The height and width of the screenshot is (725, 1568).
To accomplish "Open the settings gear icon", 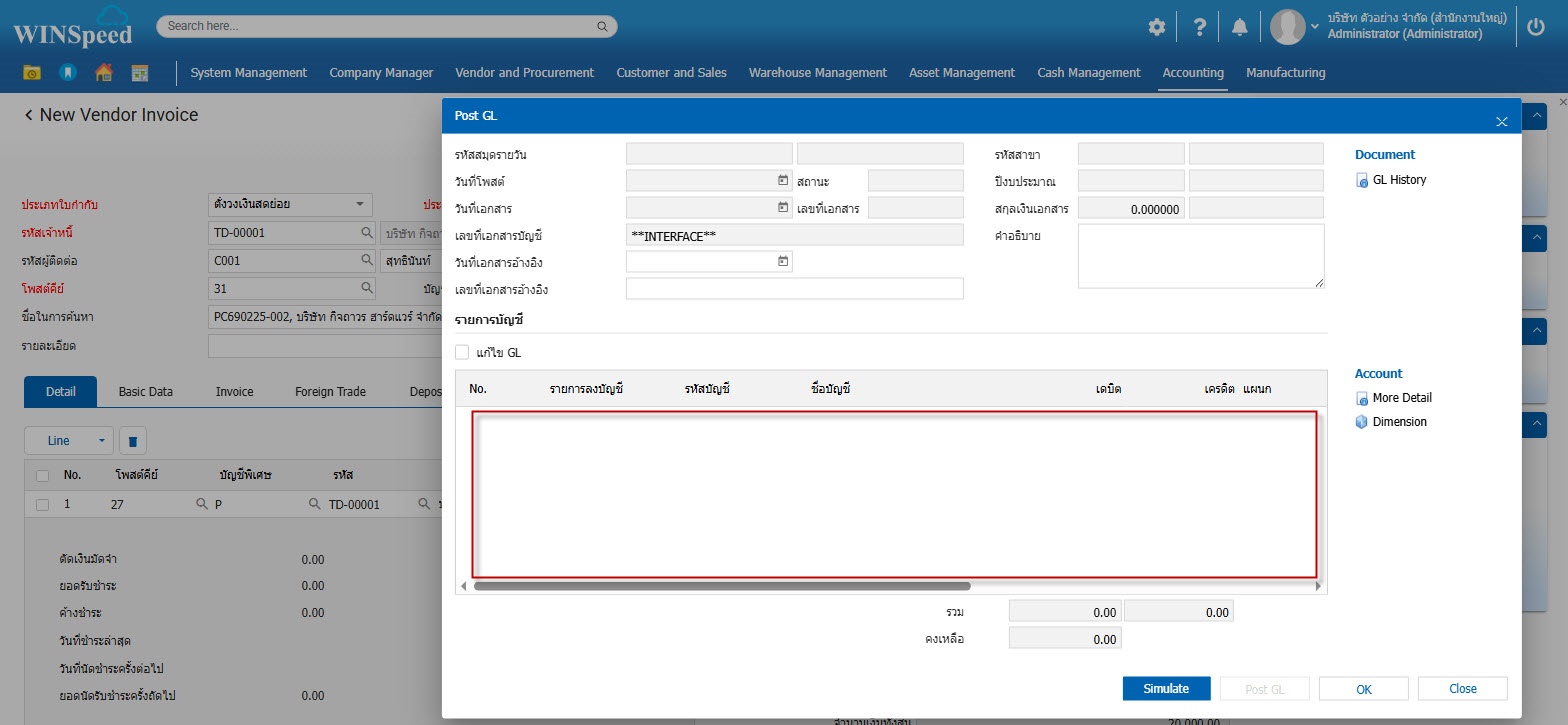I will tap(1157, 28).
